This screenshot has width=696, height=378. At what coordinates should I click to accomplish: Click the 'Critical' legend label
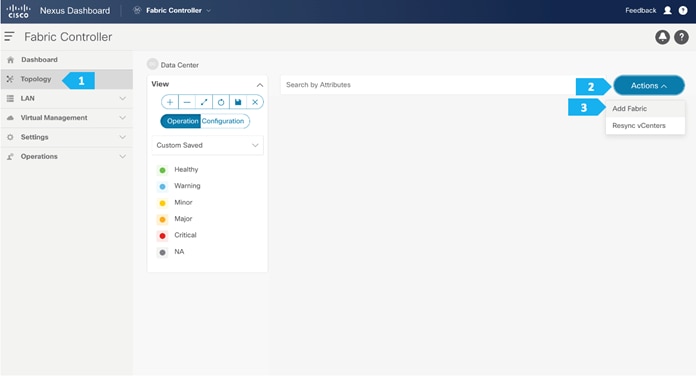185,235
